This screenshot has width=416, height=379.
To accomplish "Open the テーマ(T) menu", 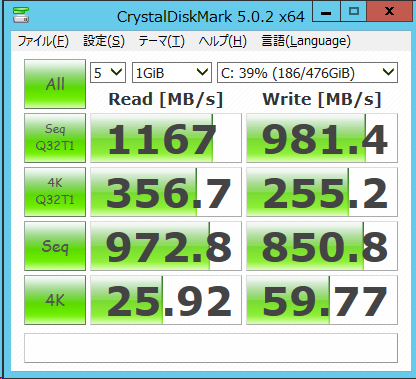I will pyautogui.click(x=161, y=41).
